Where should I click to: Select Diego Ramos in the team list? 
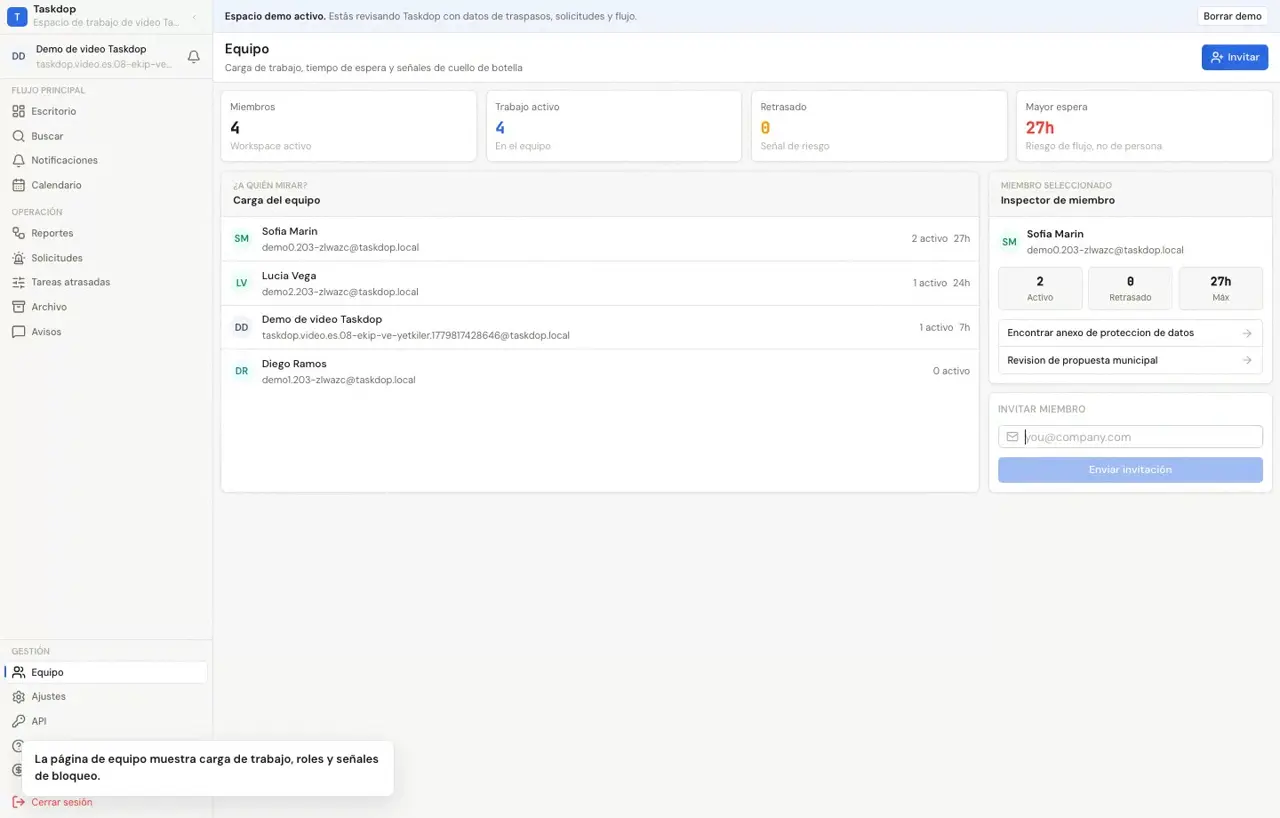point(600,371)
